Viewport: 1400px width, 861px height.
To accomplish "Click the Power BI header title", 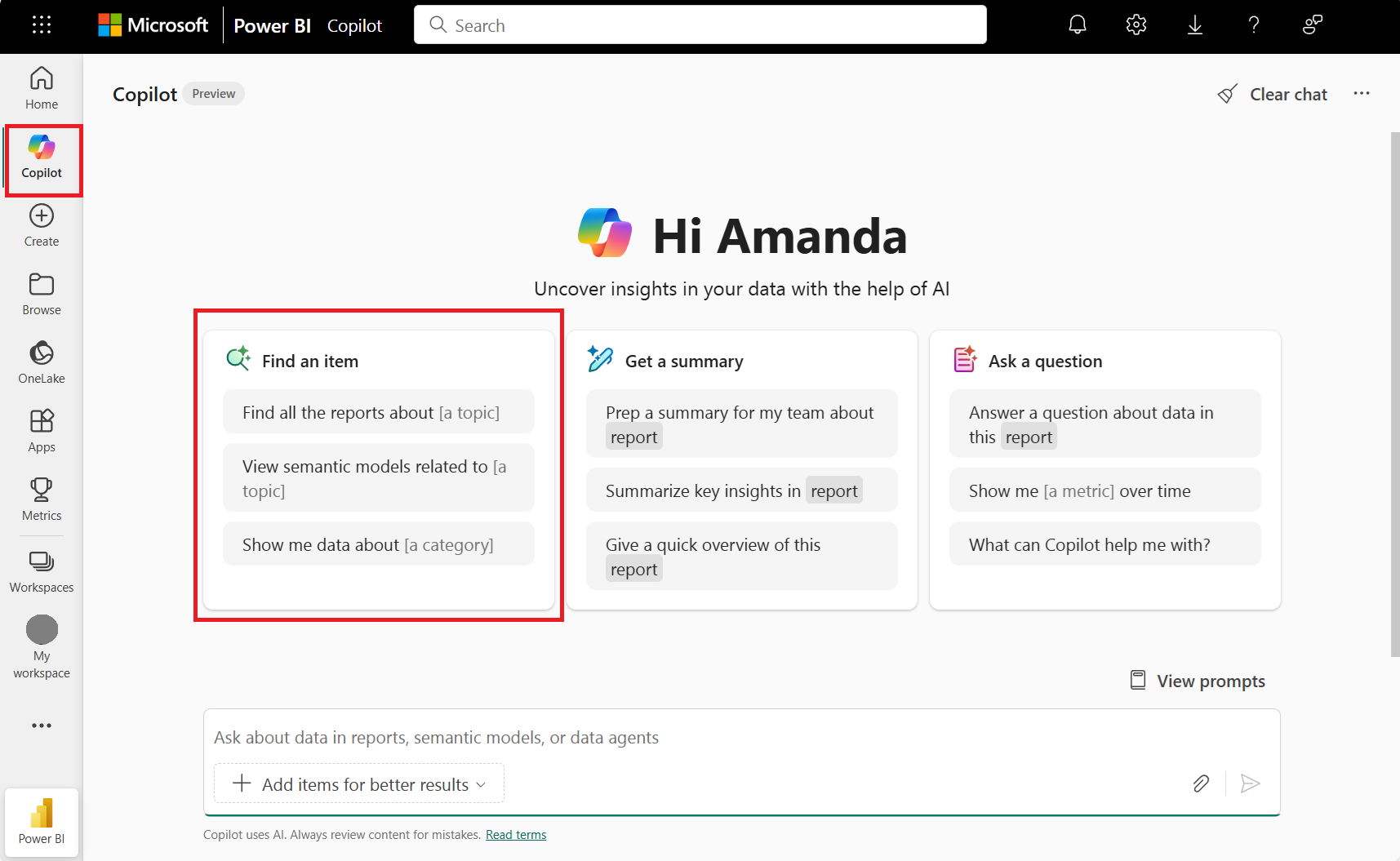I will [x=273, y=26].
